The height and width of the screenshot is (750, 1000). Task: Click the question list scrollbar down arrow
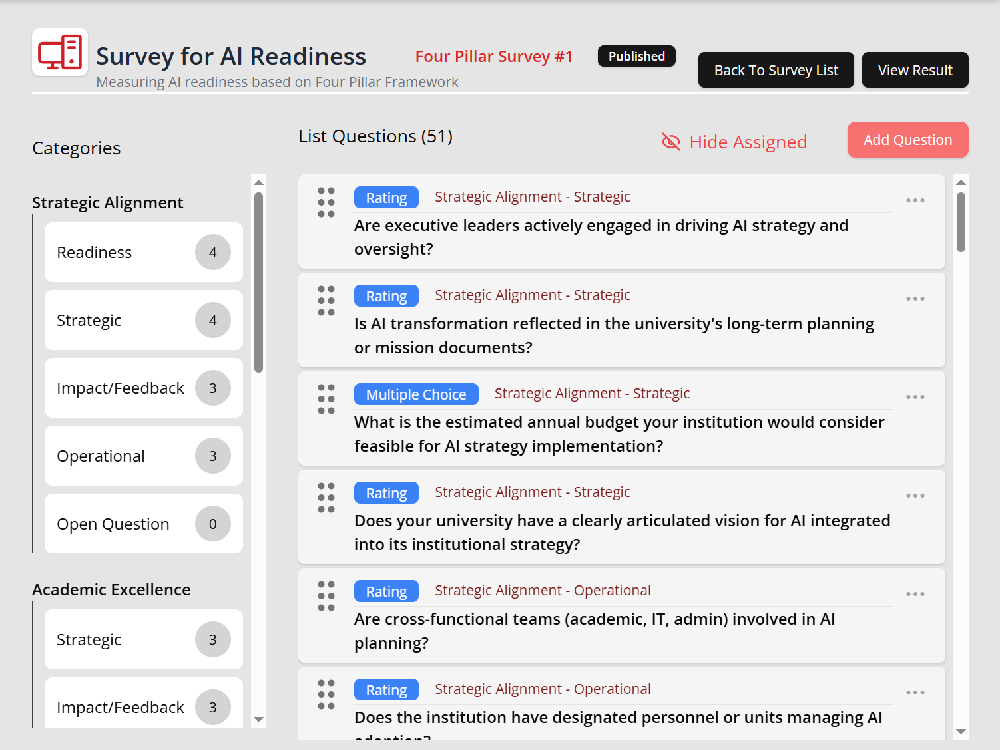click(961, 731)
